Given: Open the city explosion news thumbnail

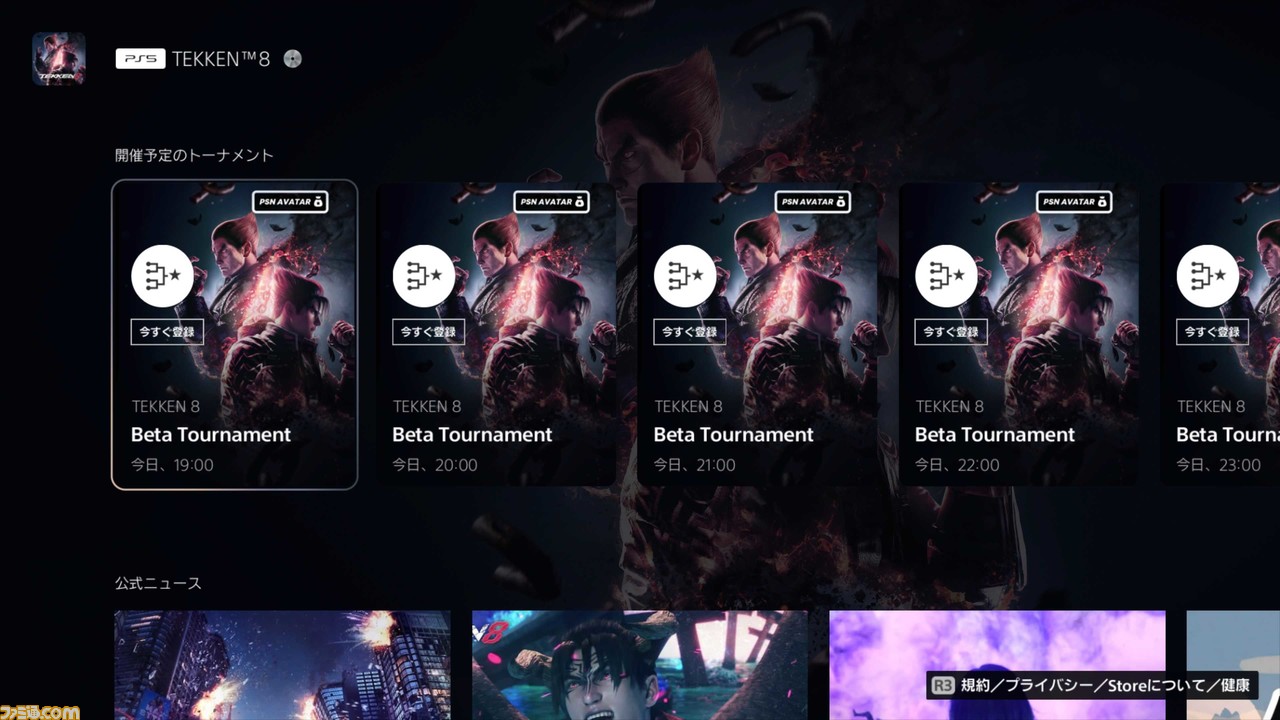Looking at the screenshot, I should coord(282,665).
